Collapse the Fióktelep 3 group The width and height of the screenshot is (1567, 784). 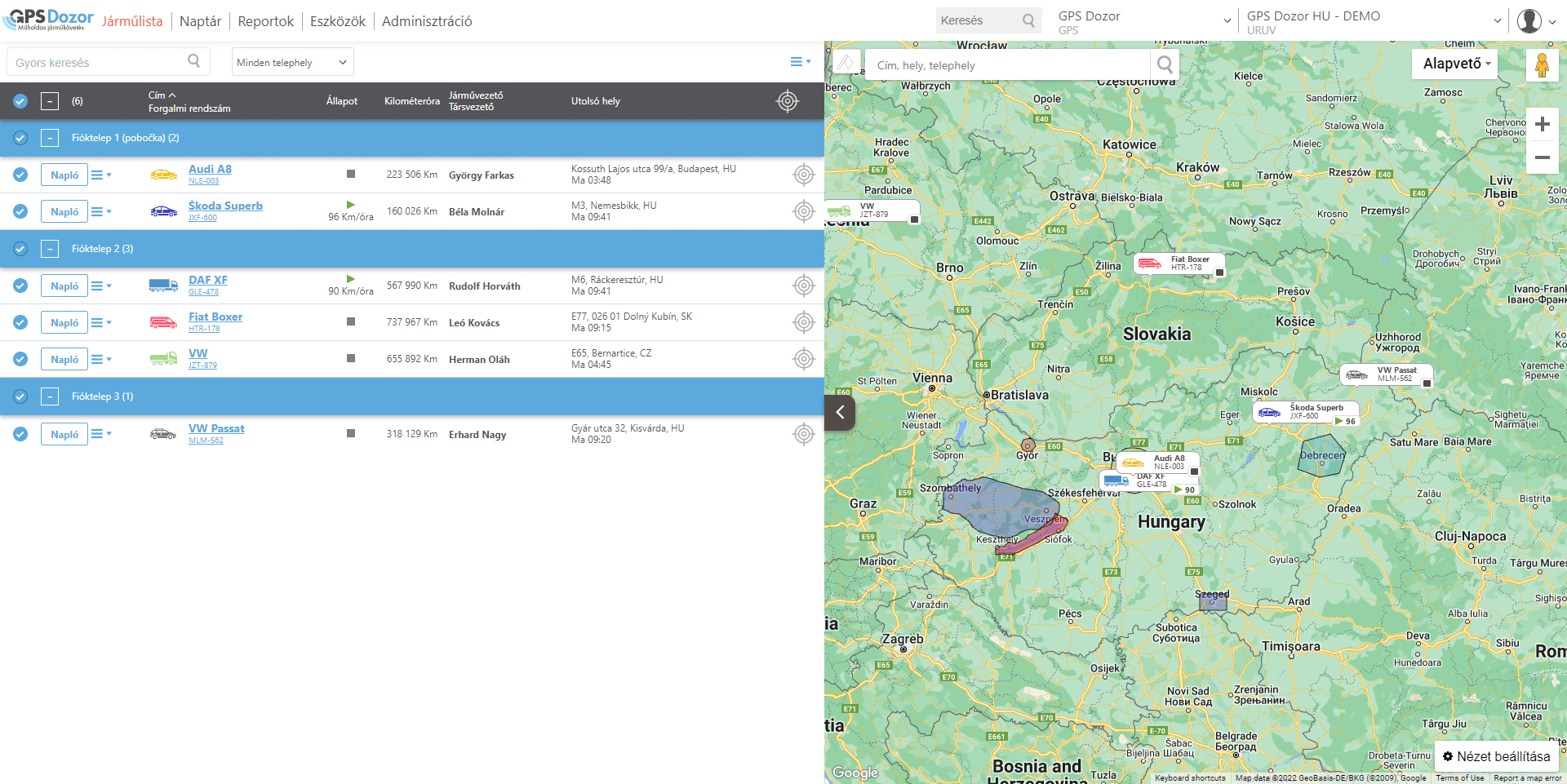pos(50,396)
